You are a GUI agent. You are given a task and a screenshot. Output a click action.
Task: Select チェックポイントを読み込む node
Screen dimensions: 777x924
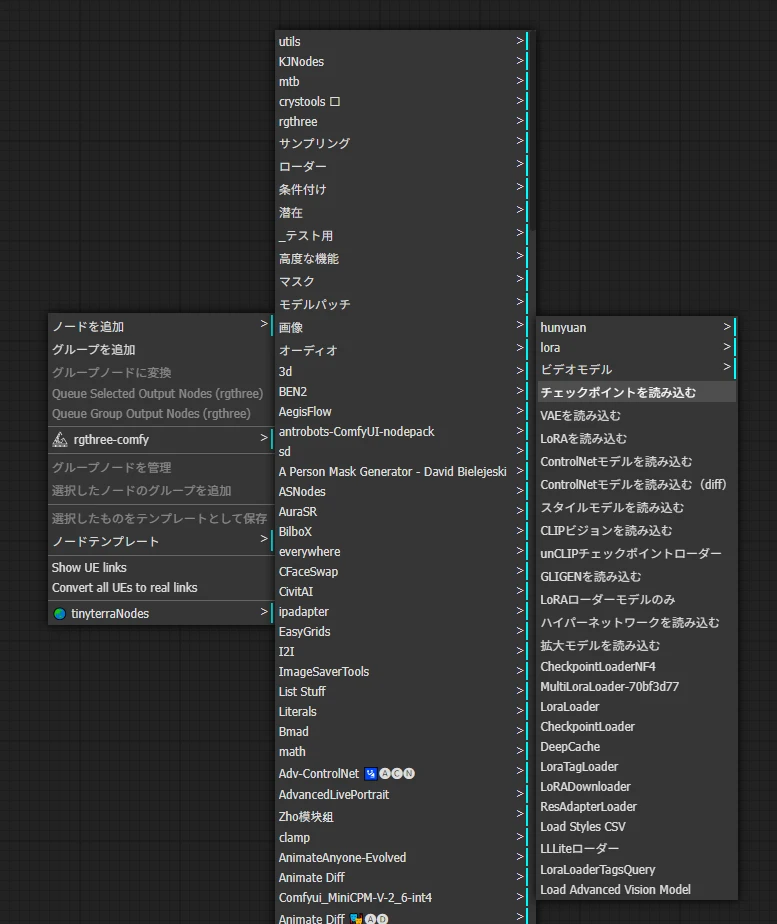point(618,393)
